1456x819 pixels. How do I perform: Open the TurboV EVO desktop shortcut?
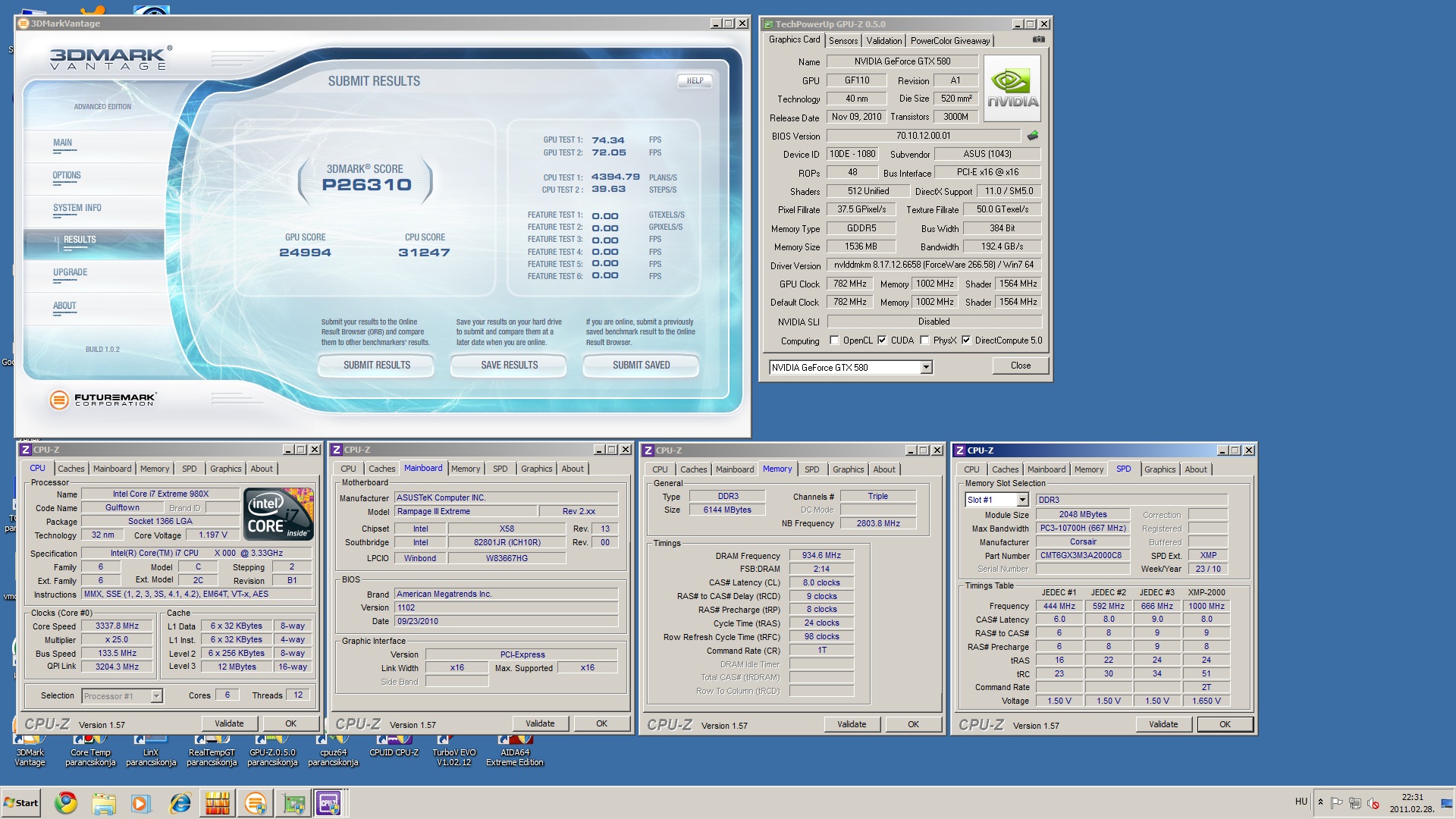[x=454, y=751]
